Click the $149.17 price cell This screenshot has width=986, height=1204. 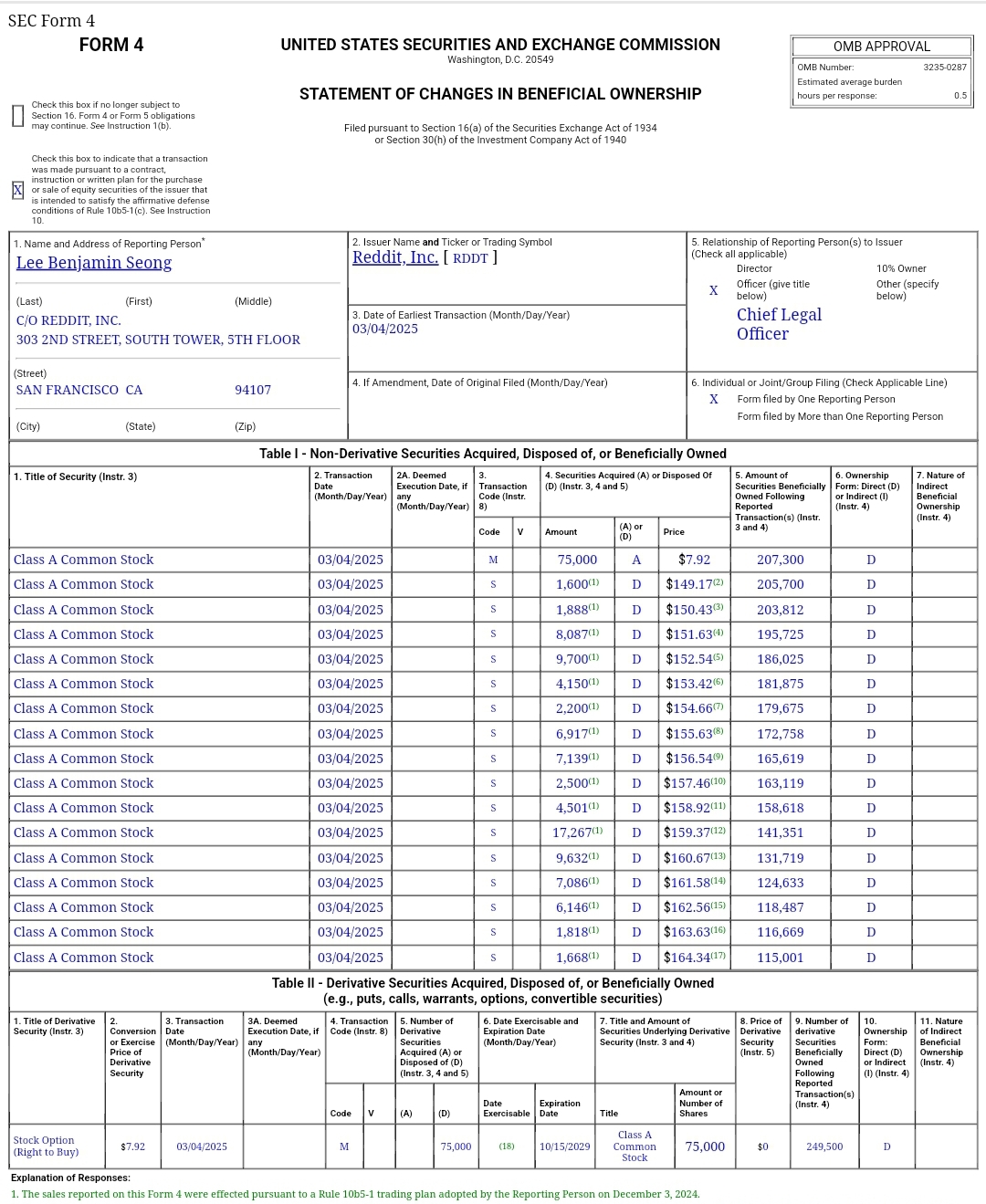click(695, 584)
